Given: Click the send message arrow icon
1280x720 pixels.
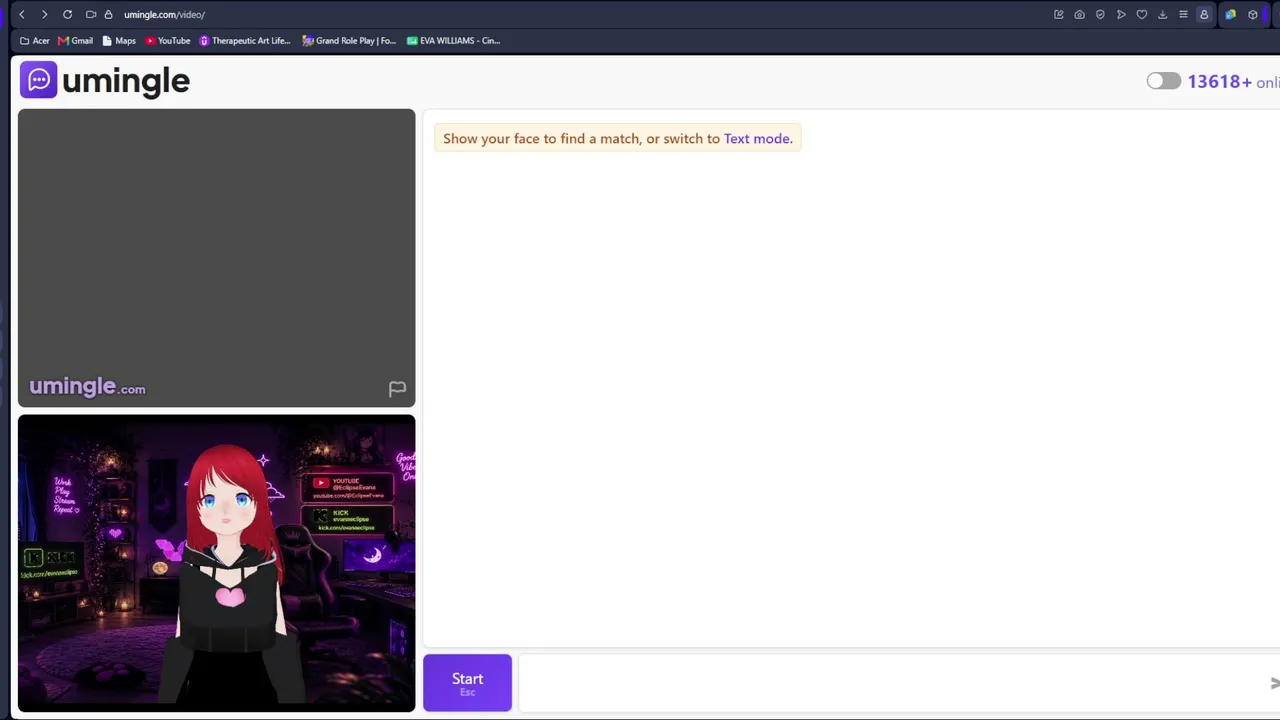Looking at the screenshot, I should pyautogui.click(x=1274, y=683).
